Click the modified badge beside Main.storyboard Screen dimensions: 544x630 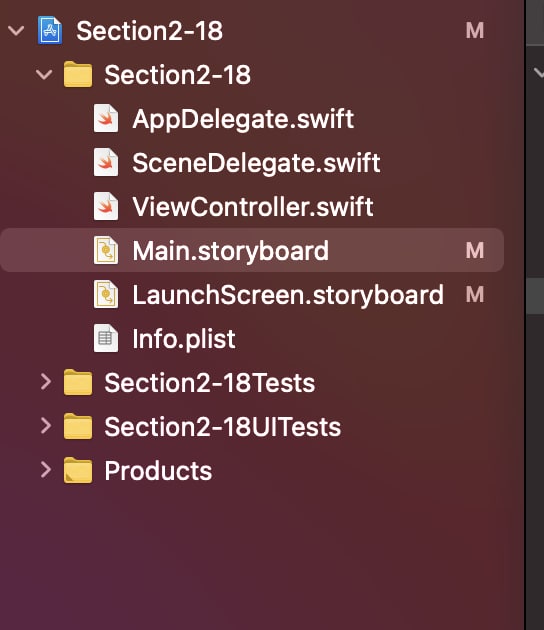pos(474,251)
